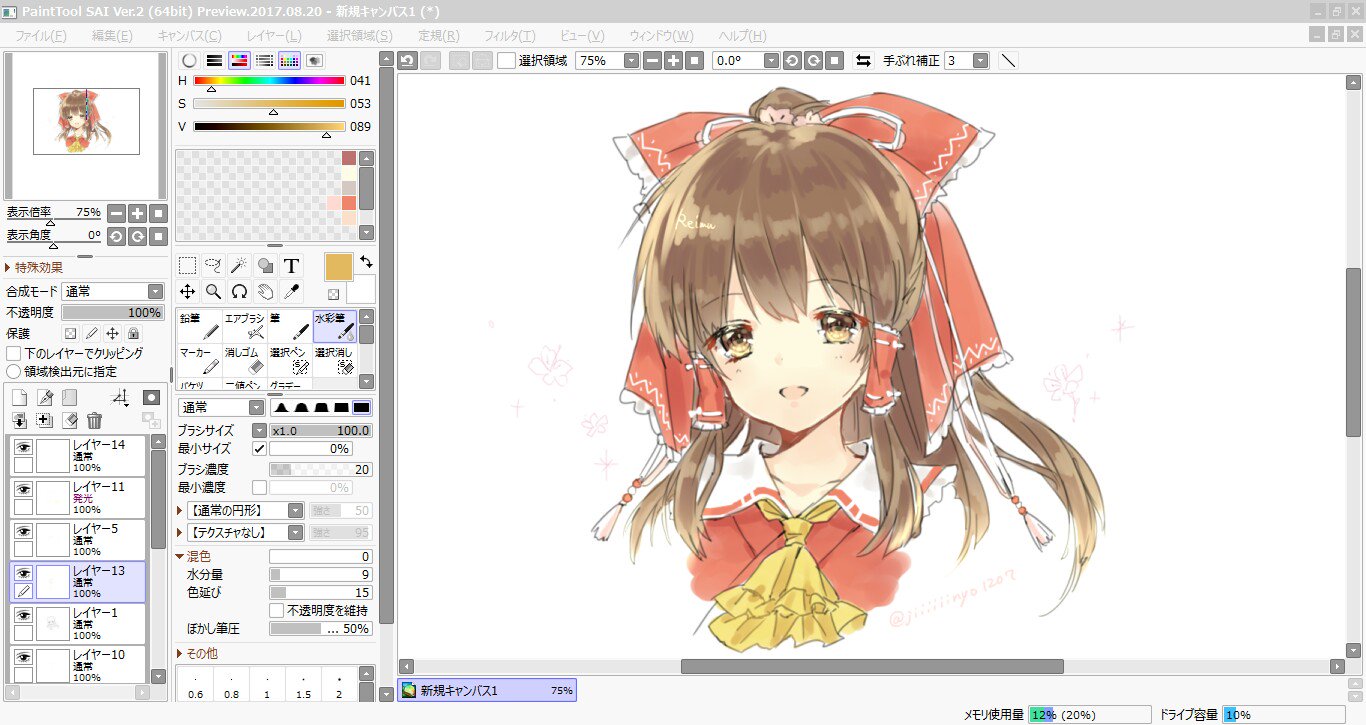Click the merge layer down icon

tap(19, 420)
